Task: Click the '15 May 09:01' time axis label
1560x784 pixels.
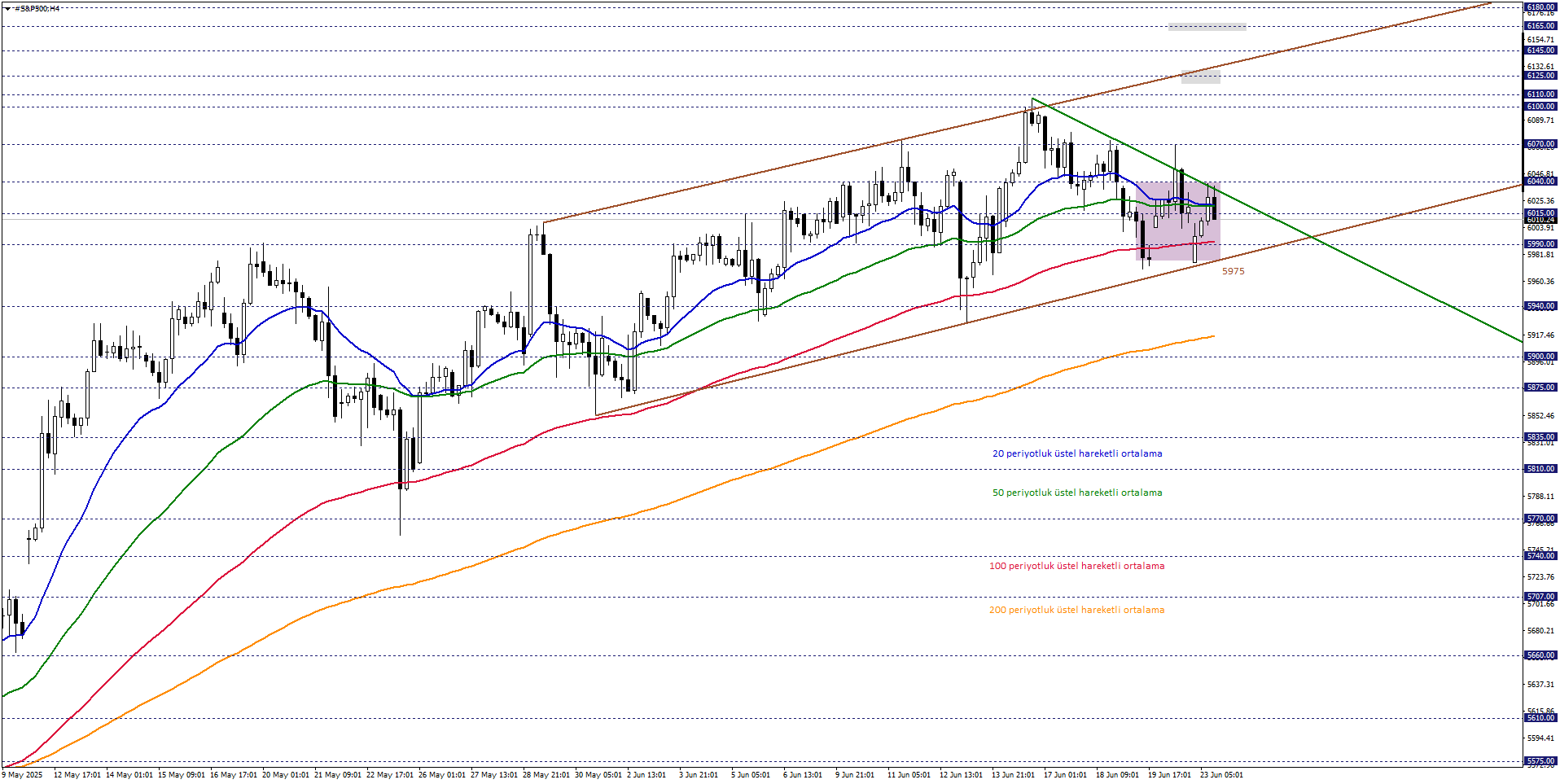Action: 182,775
